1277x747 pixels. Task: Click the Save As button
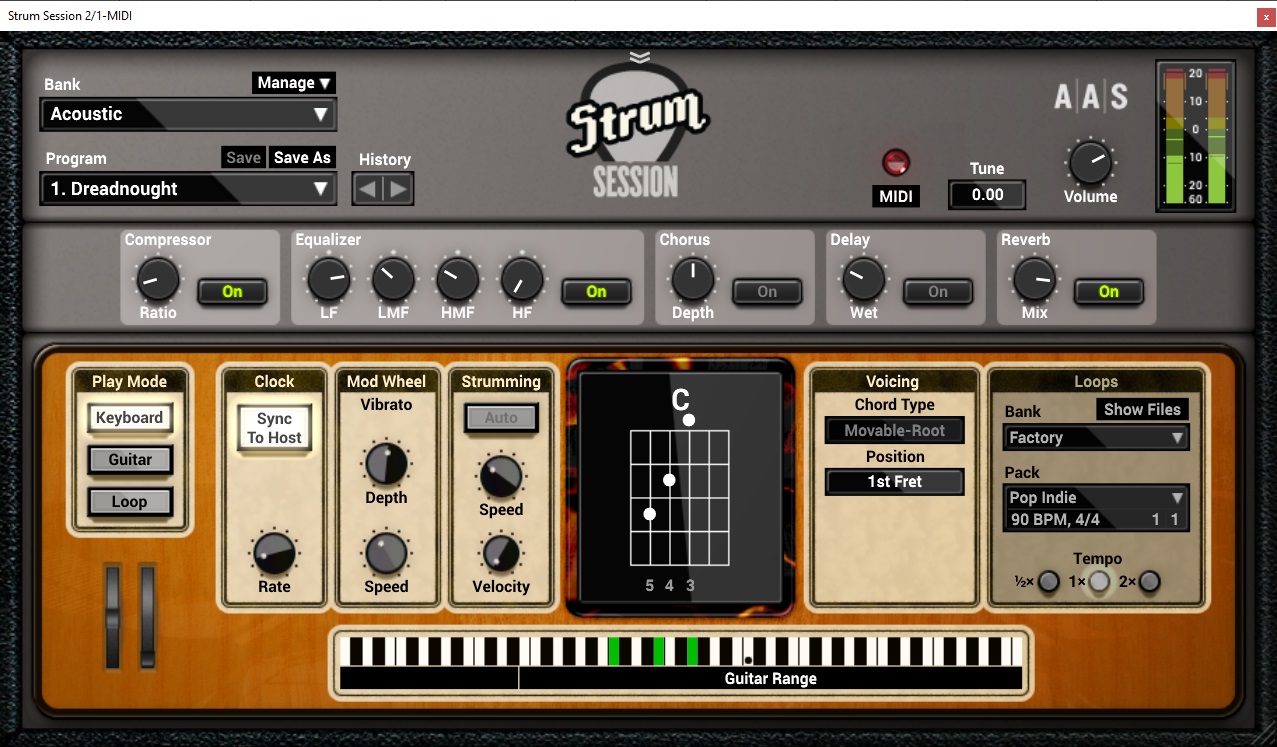(x=301, y=157)
